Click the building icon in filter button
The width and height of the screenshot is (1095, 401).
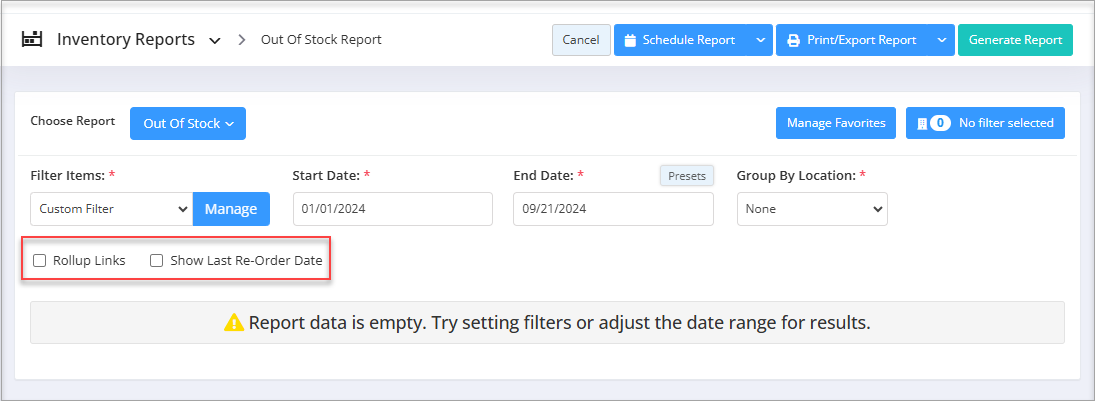point(922,124)
